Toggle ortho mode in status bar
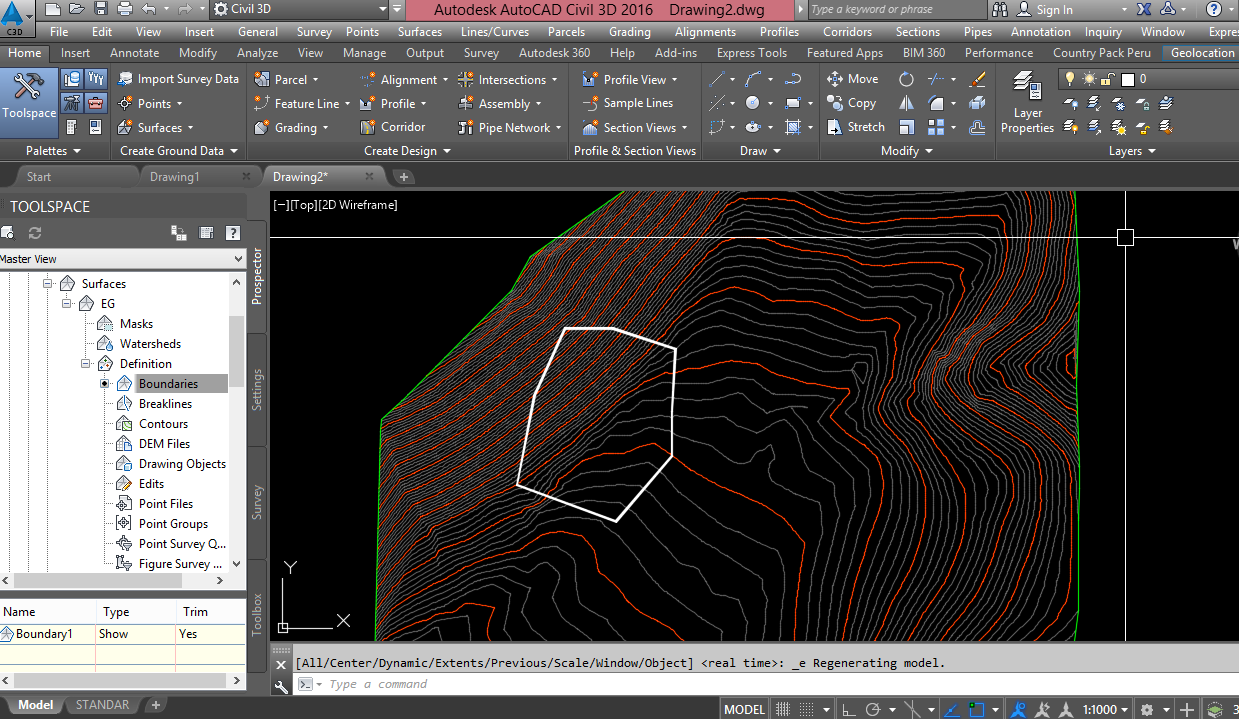Screen dimensions: 1239x719 click(849, 709)
